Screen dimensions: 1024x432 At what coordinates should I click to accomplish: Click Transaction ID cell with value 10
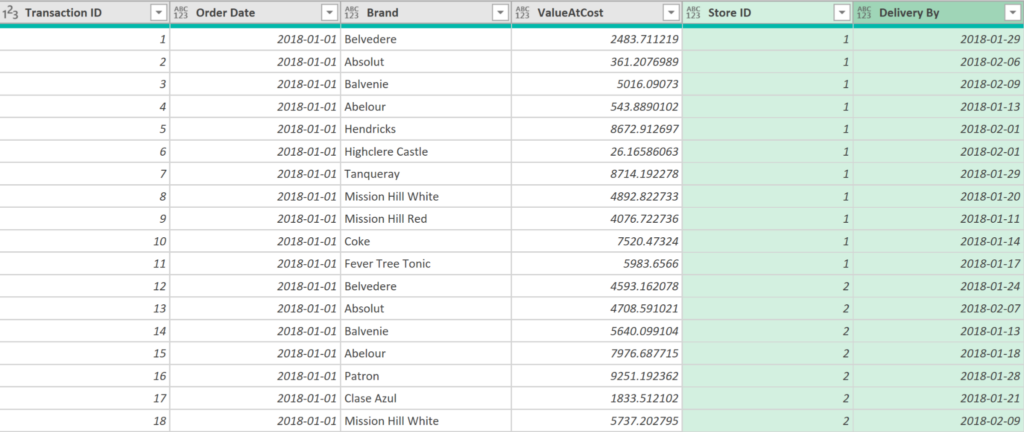(x=85, y=241)
